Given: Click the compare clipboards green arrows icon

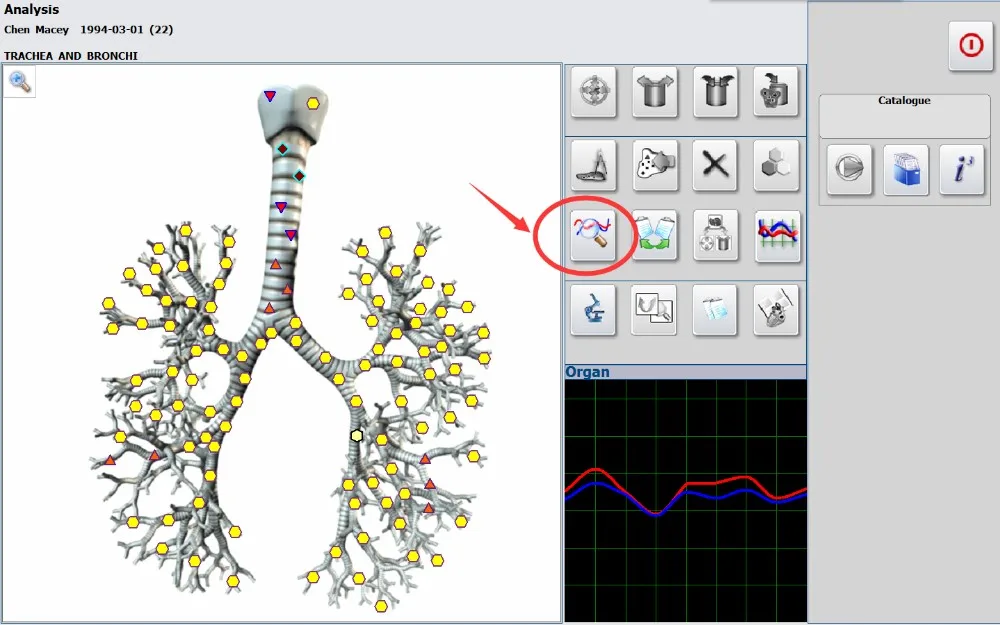Looking at the screenshot, I should click(x=654, y=235).
